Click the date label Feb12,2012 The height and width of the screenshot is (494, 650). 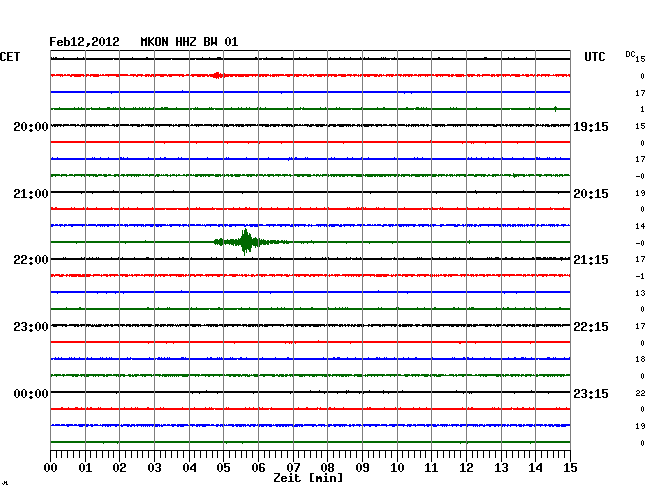(84, 42)
